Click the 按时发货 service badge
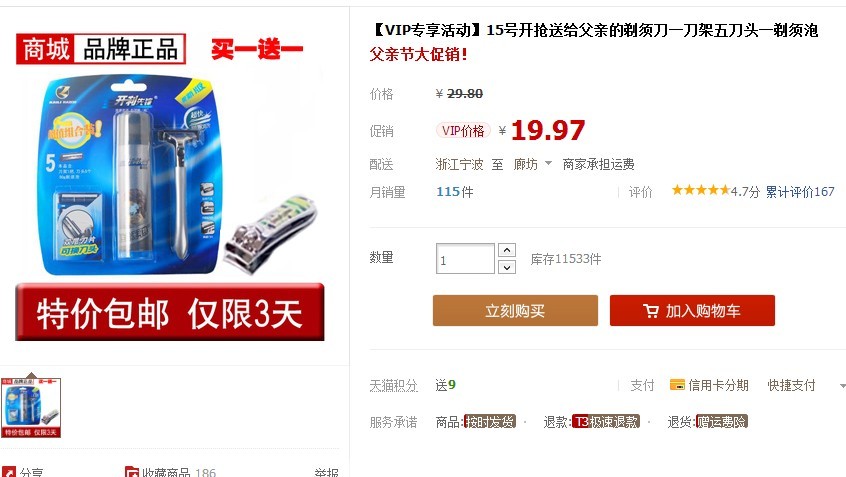The width and height of the screenshot is (846, 477). point(490,421)
